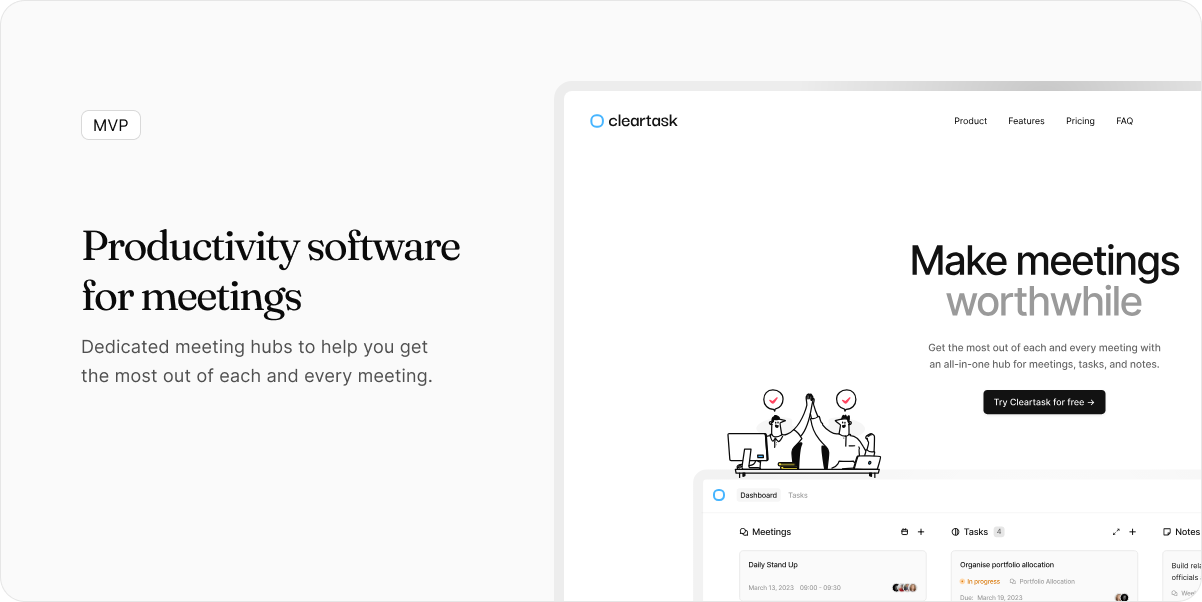Add a new task with plus icon
1202x602 pixels.
click(x=1132, y=532)
